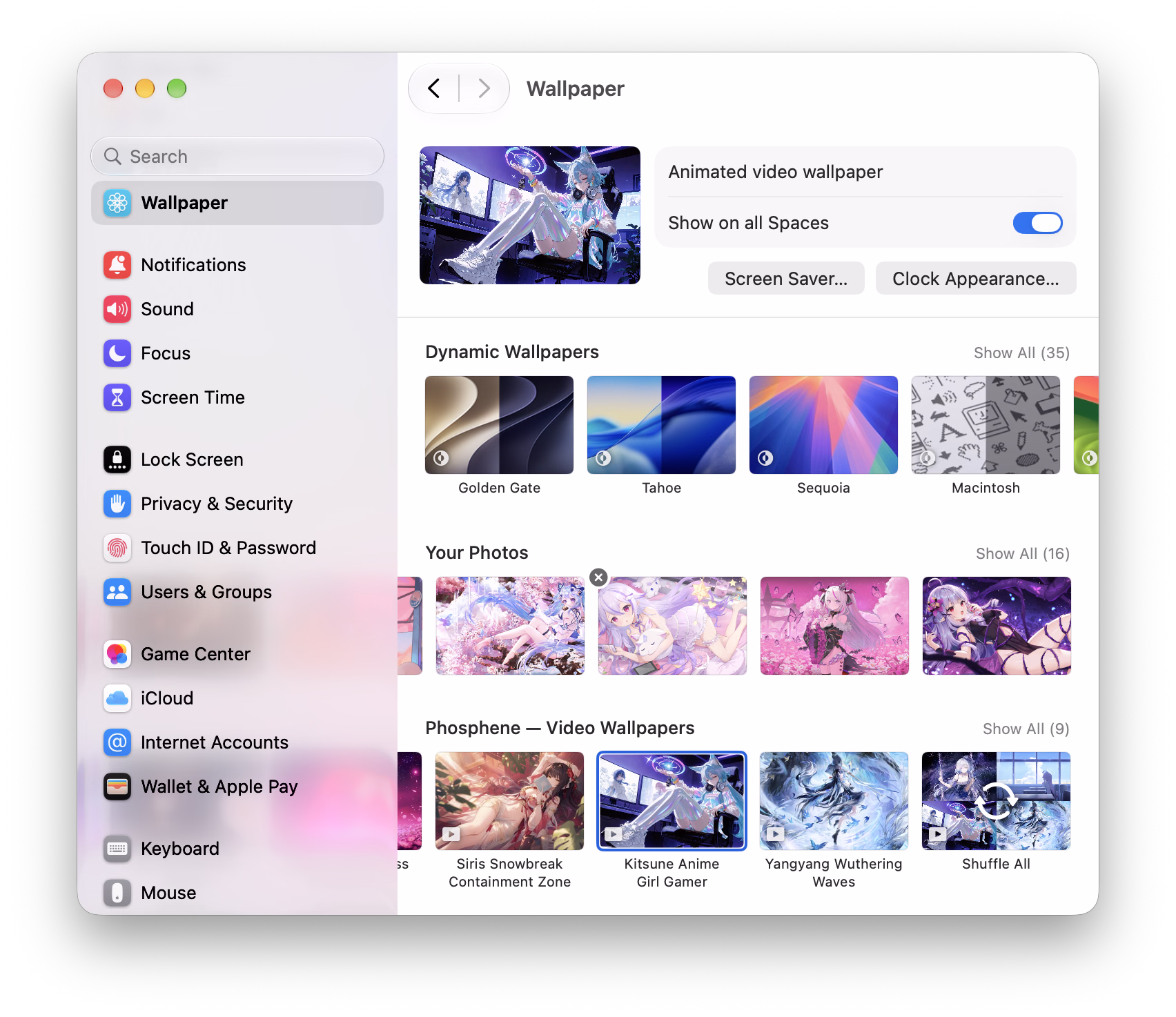Click the Notifications bell icon
1176x1017 pixels.
117,265
